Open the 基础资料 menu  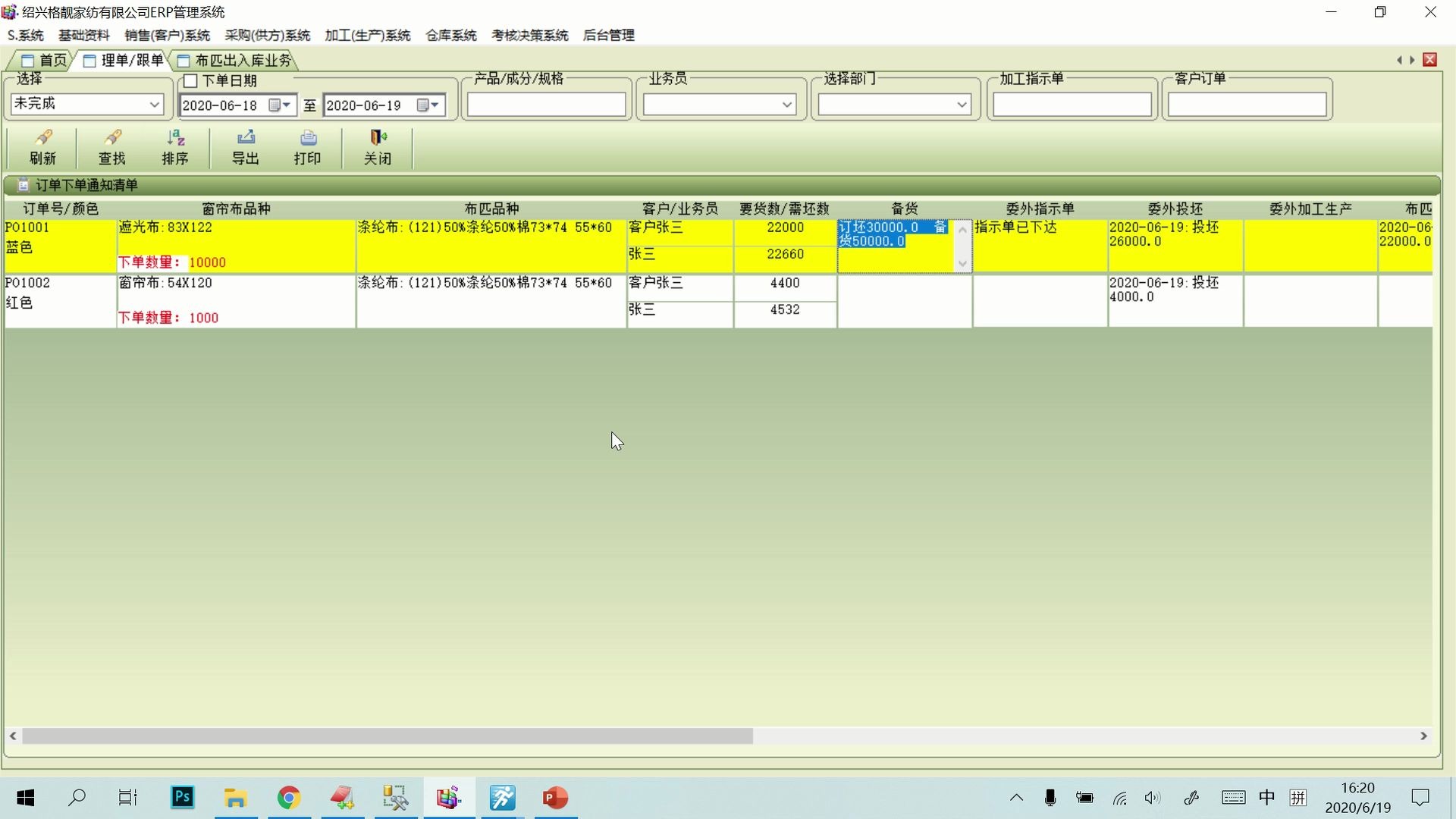(x=84, y=36)
